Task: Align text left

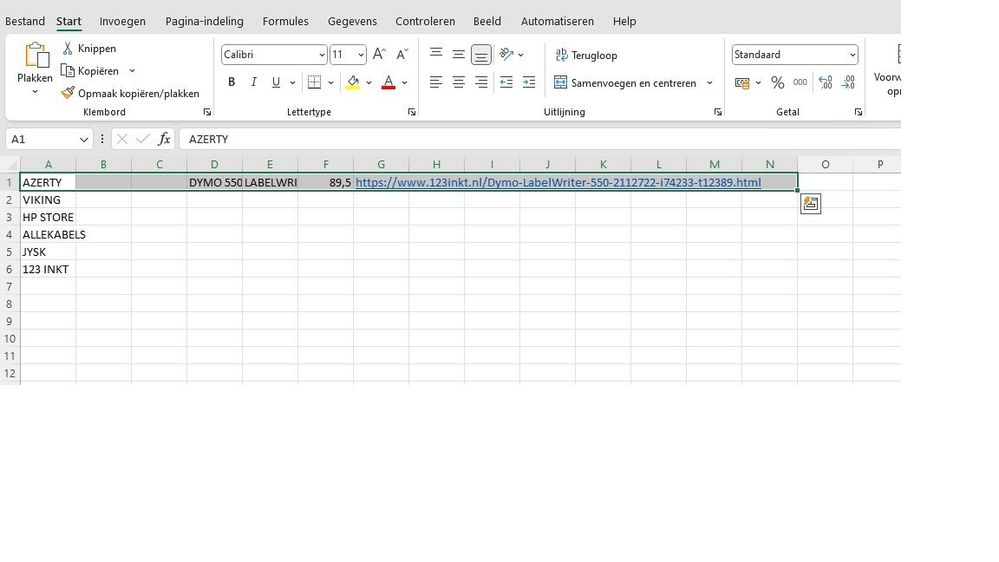Action: (x=436, y=82)
